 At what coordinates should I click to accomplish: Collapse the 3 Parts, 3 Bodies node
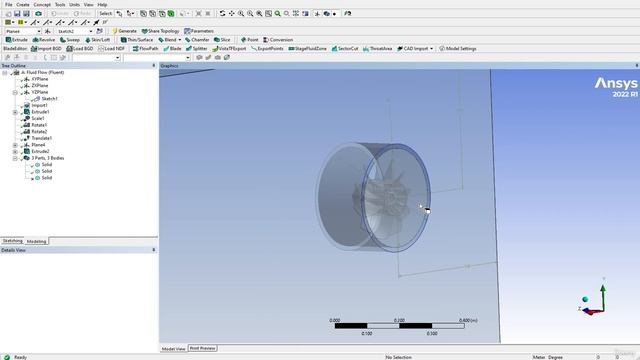click(15, 158)
